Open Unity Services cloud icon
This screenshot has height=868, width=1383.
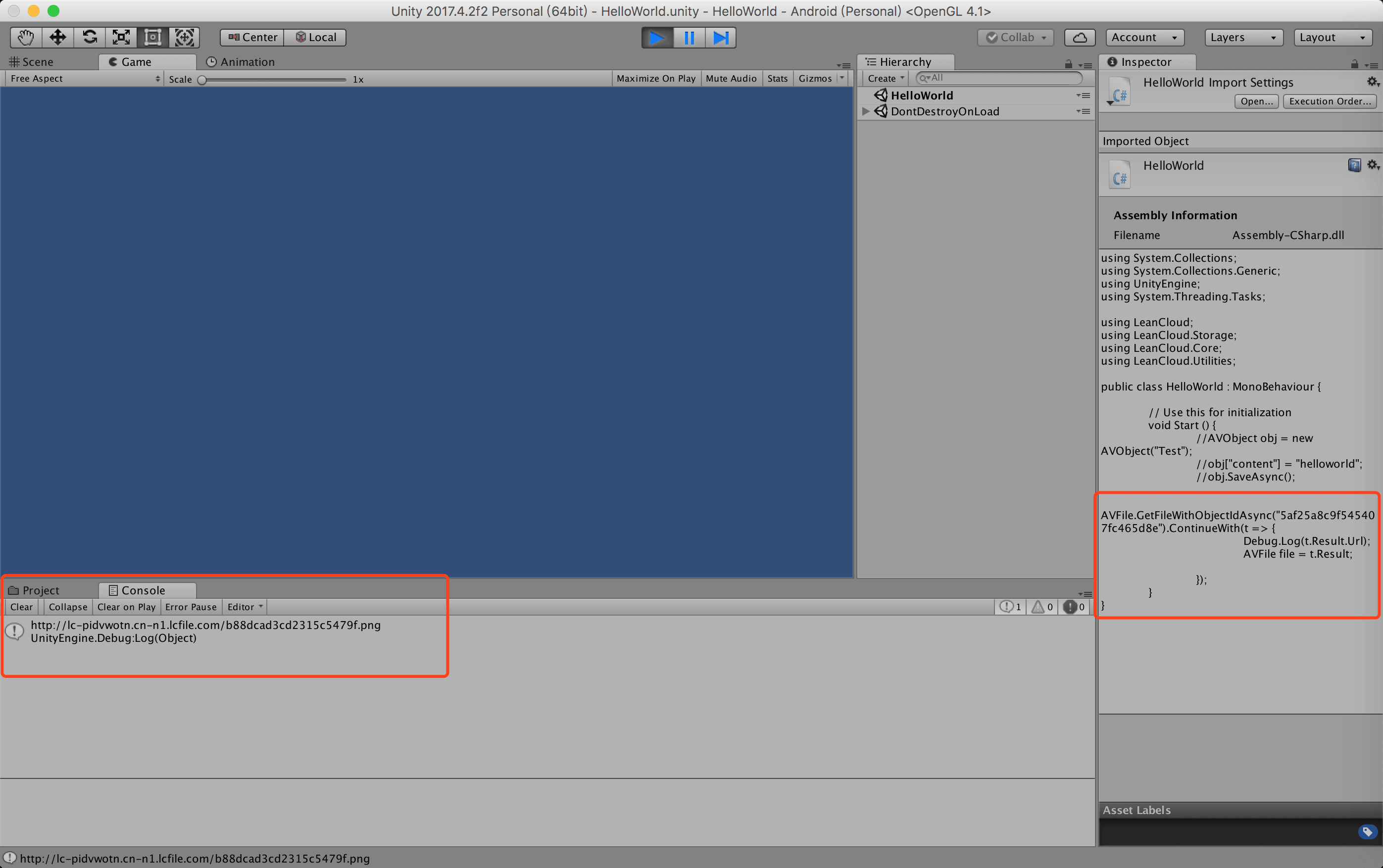coord(1079,37)
